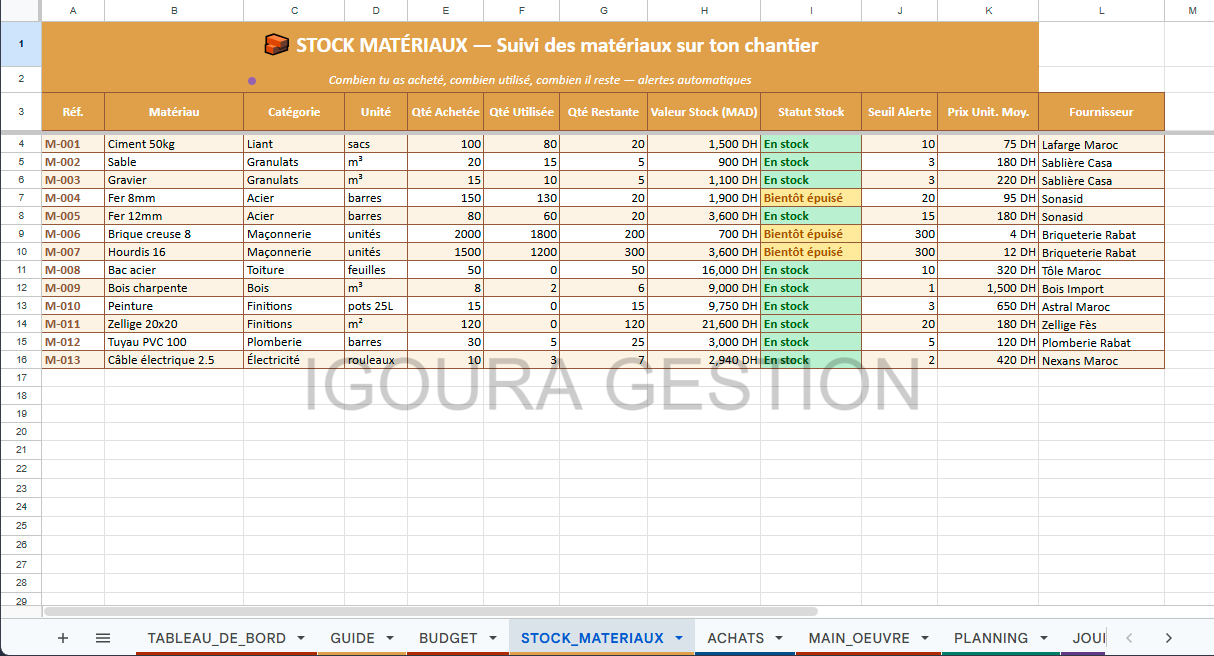
Task: Select the 'Nexans Maroc' supplier cell
Action: click(1101, 360)
